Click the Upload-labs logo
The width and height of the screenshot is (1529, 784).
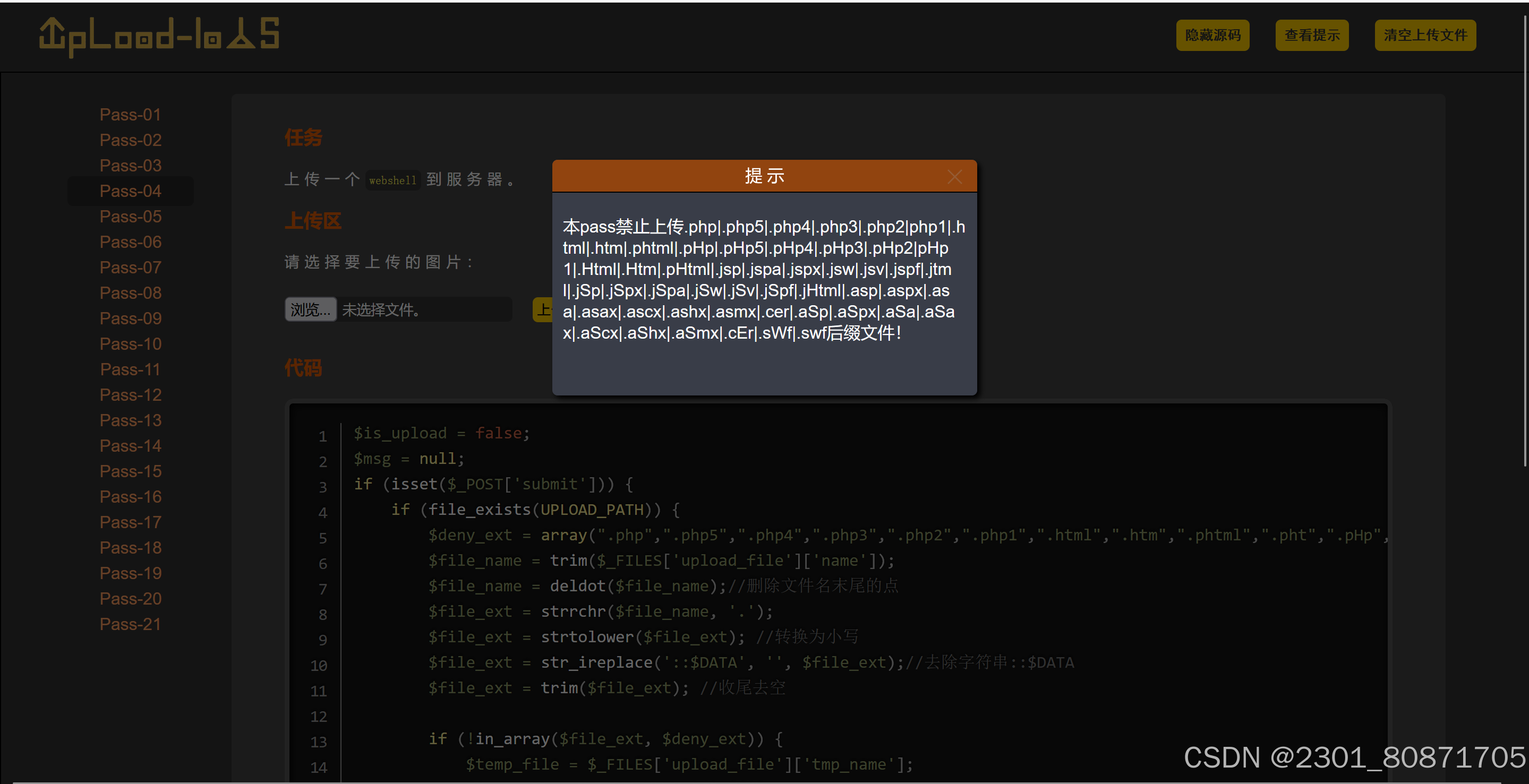pyautogui.click(x=159, y=36)
